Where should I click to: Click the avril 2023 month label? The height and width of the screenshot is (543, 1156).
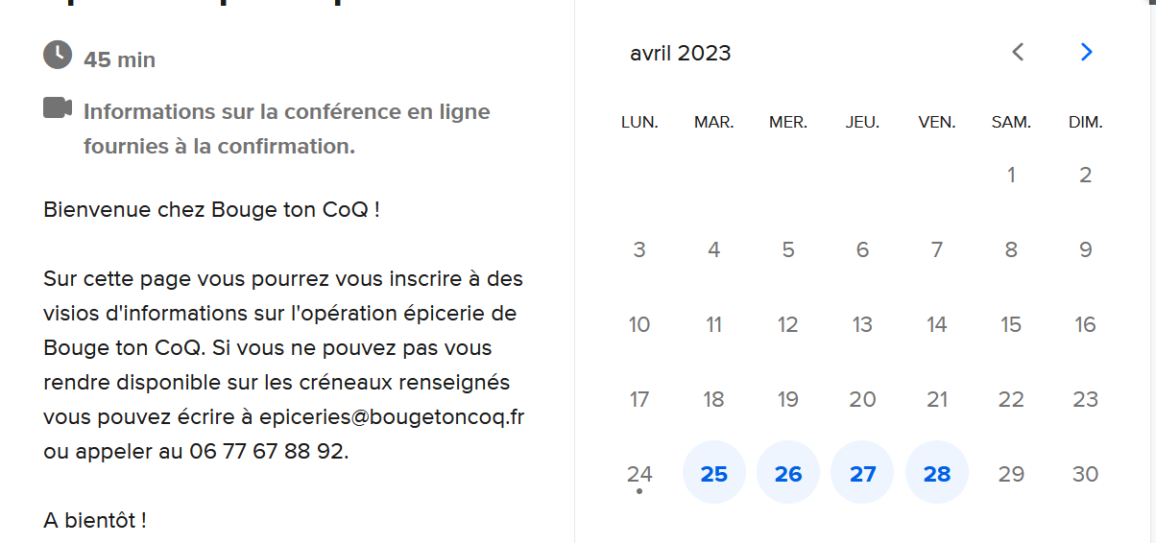[x=680, y=53]
